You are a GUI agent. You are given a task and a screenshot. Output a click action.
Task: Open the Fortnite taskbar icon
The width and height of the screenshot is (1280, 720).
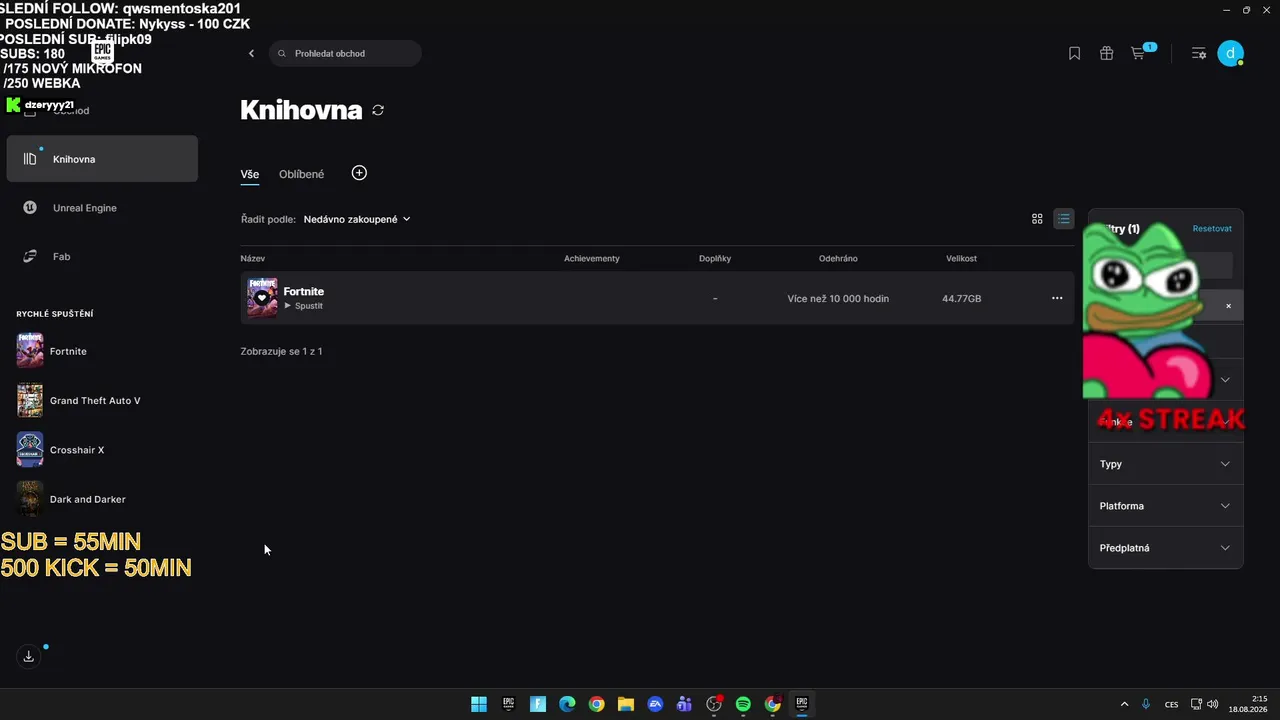pos(538,704)
